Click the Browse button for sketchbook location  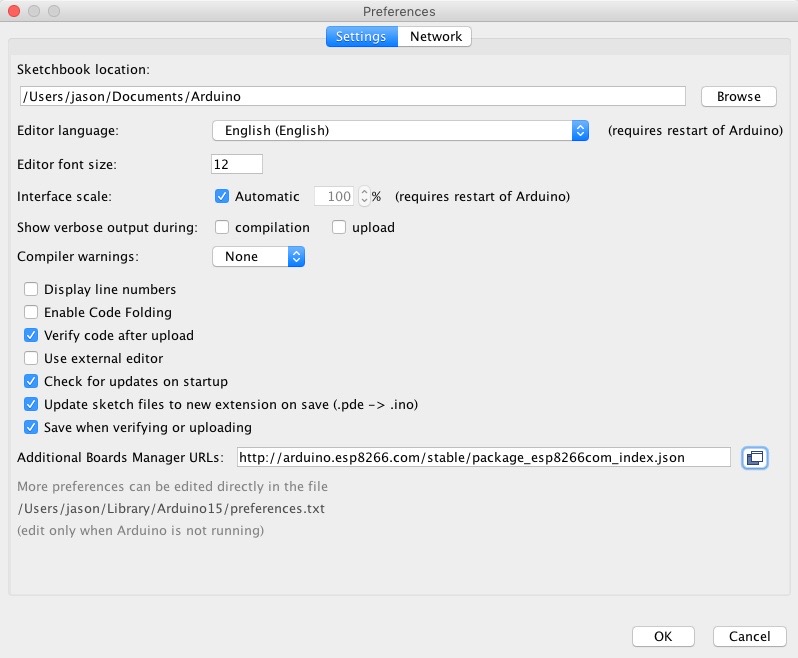click(x=738, y=97)
